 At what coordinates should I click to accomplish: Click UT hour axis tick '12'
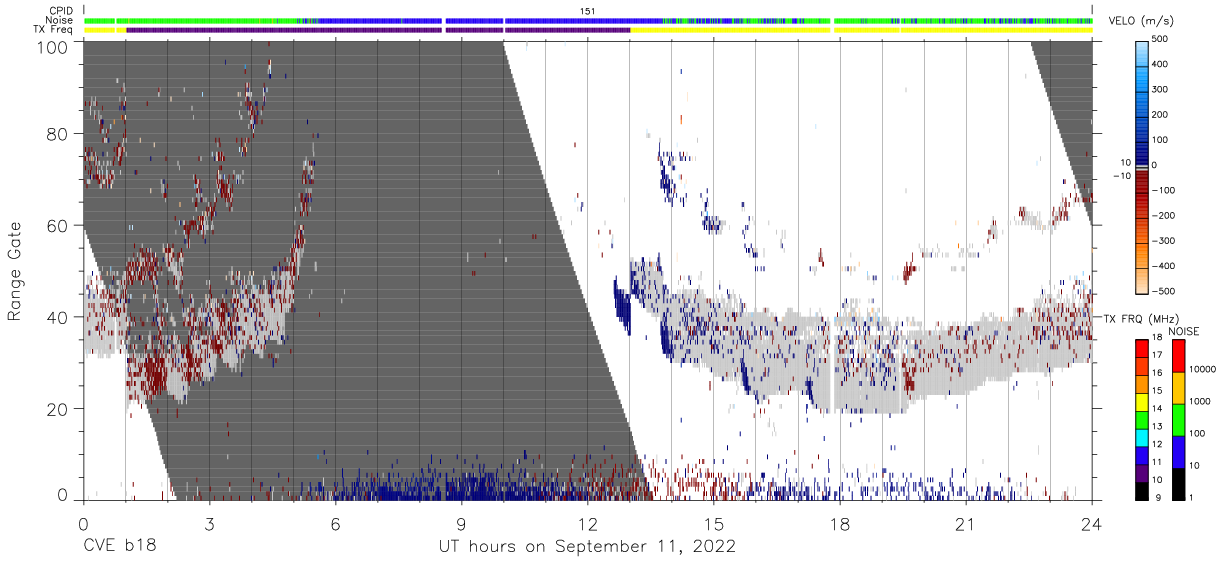pos(588,523)
